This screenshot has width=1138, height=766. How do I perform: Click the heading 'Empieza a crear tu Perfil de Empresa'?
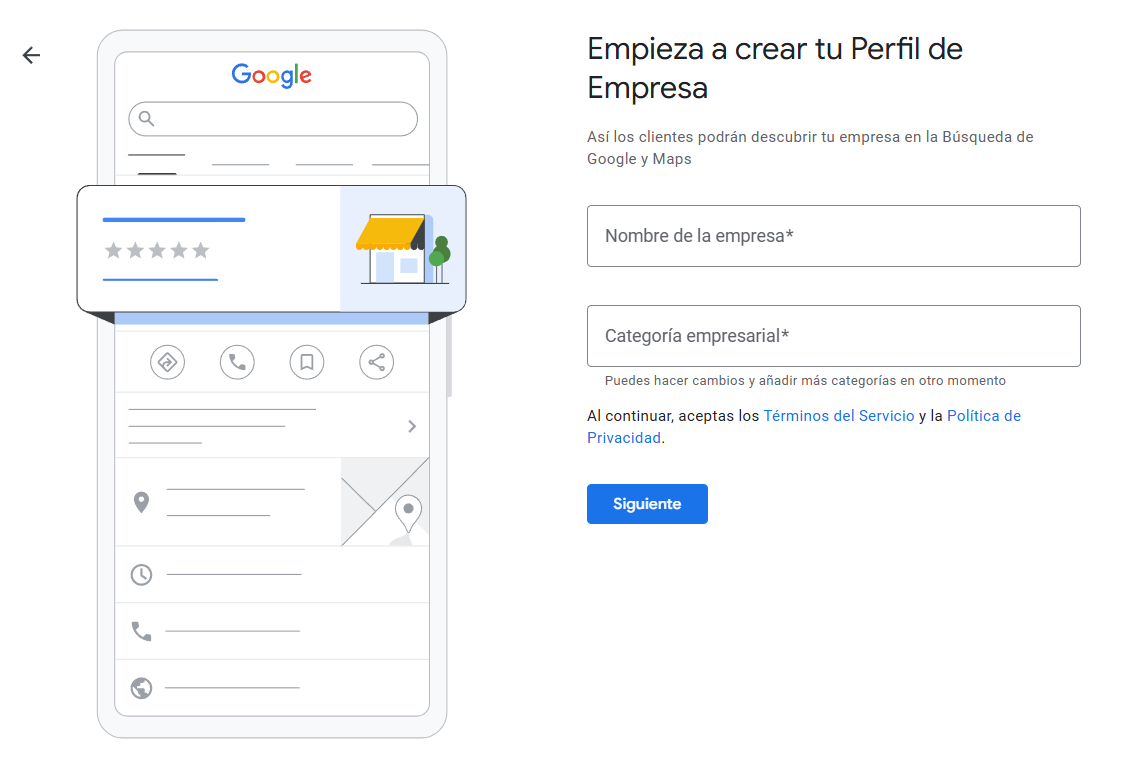click(774, 68)
